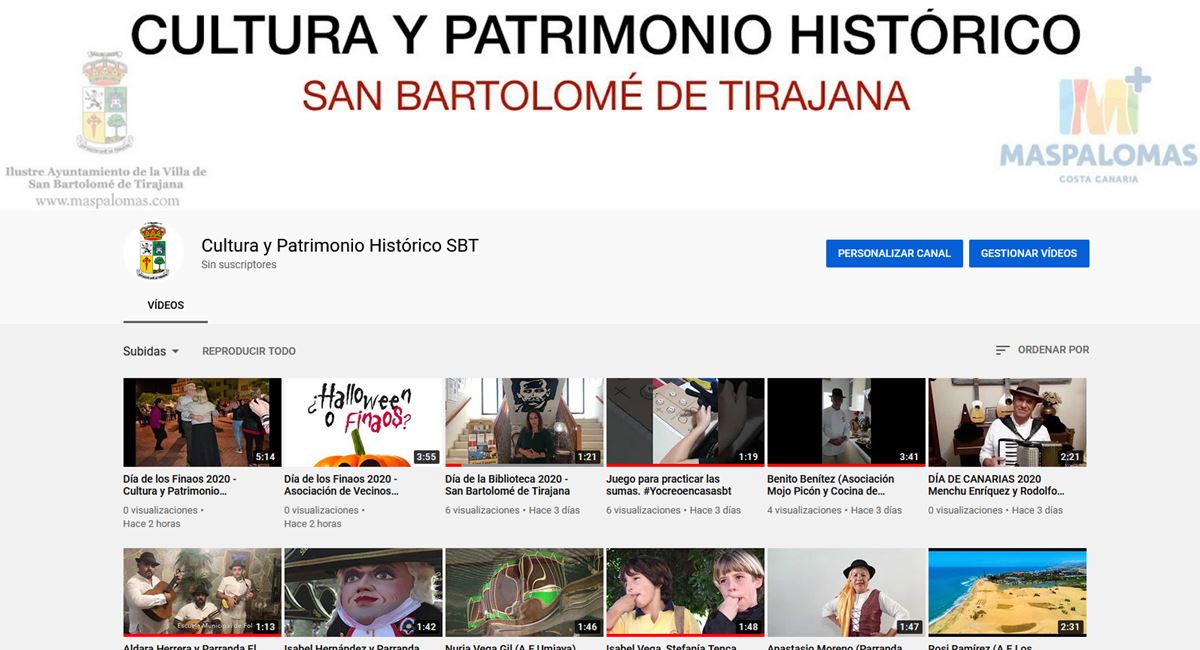Click the Ayuntamiento crest in the banner
Screen dimensions: 1200x650
[x=105, y=104]
